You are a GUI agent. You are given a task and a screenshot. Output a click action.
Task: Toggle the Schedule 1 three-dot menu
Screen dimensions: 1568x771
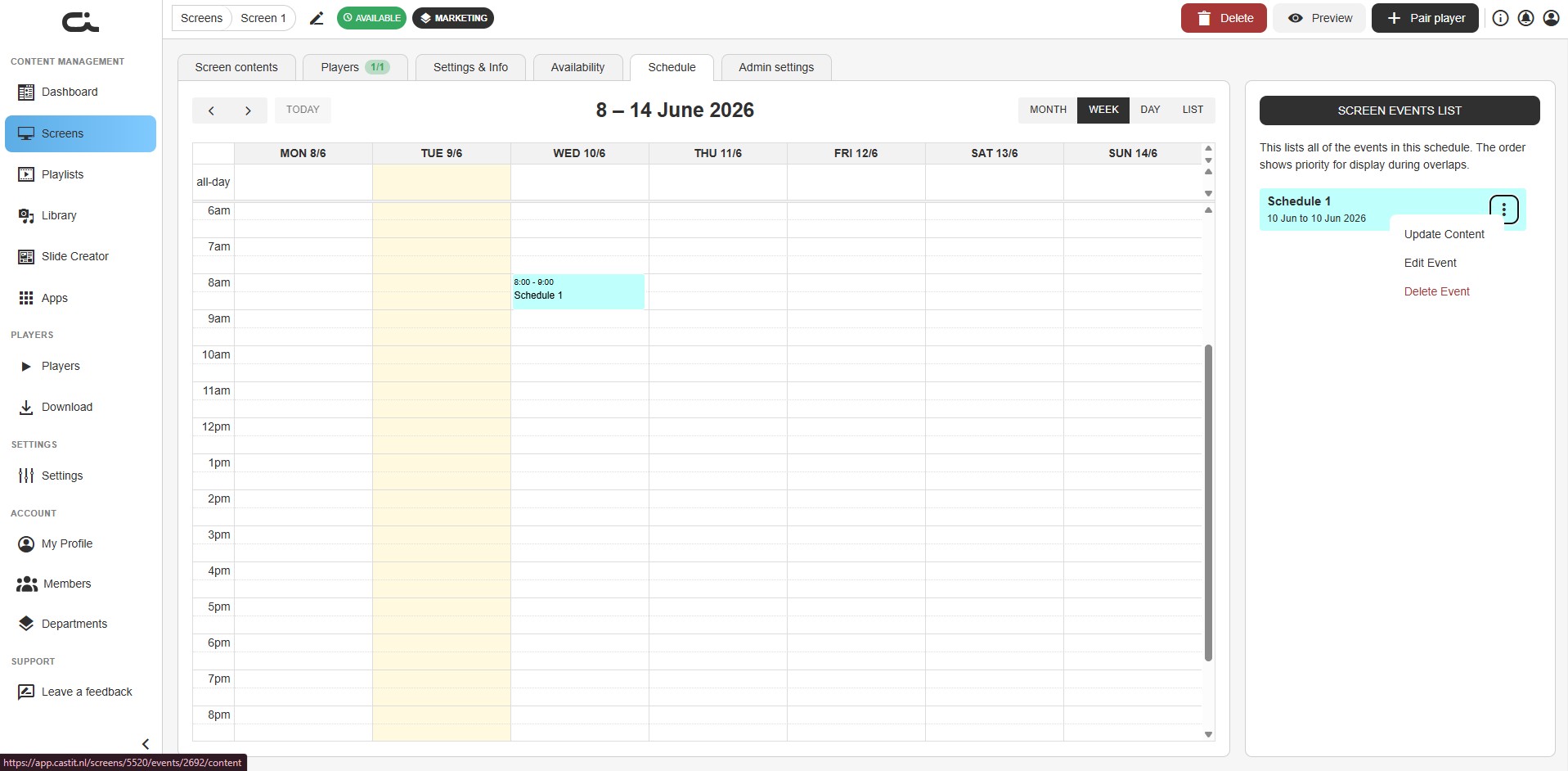[x=1503, y=210]
